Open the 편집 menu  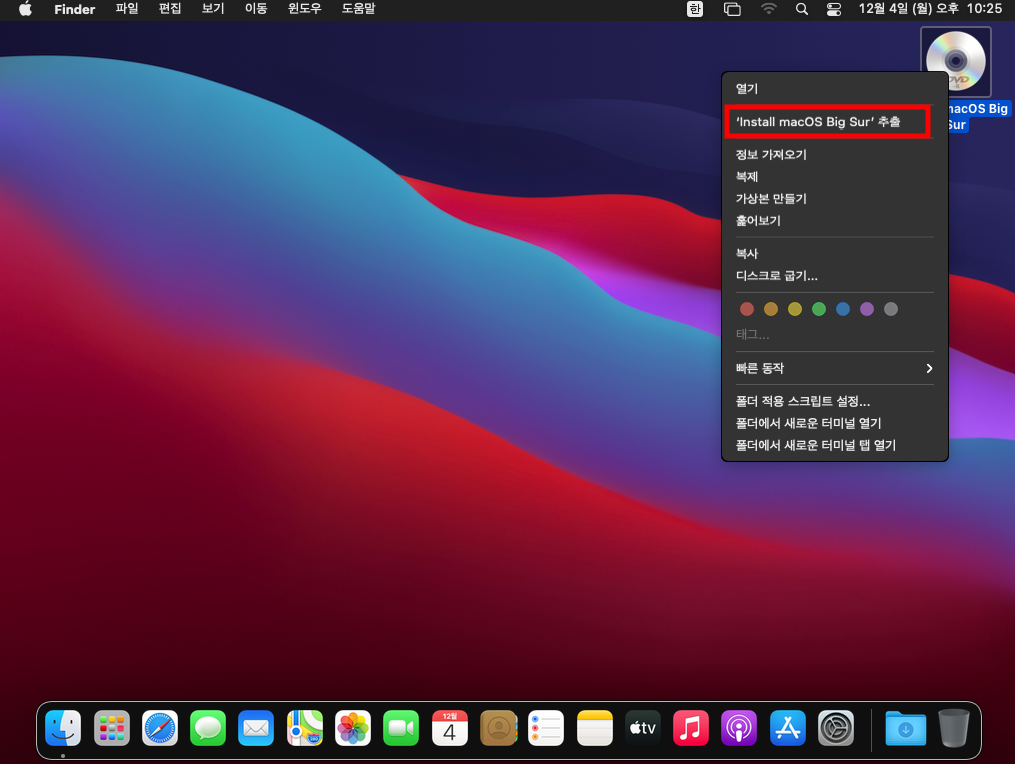tap(170, 9)
